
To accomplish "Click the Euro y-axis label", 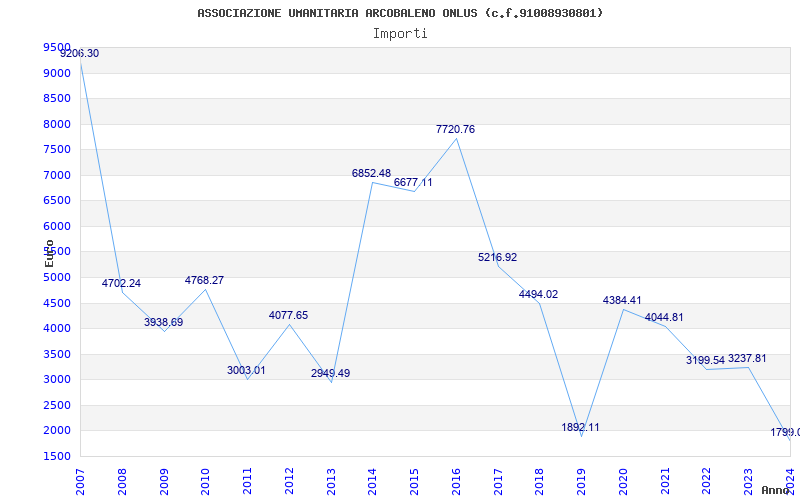I will [49, 253].
